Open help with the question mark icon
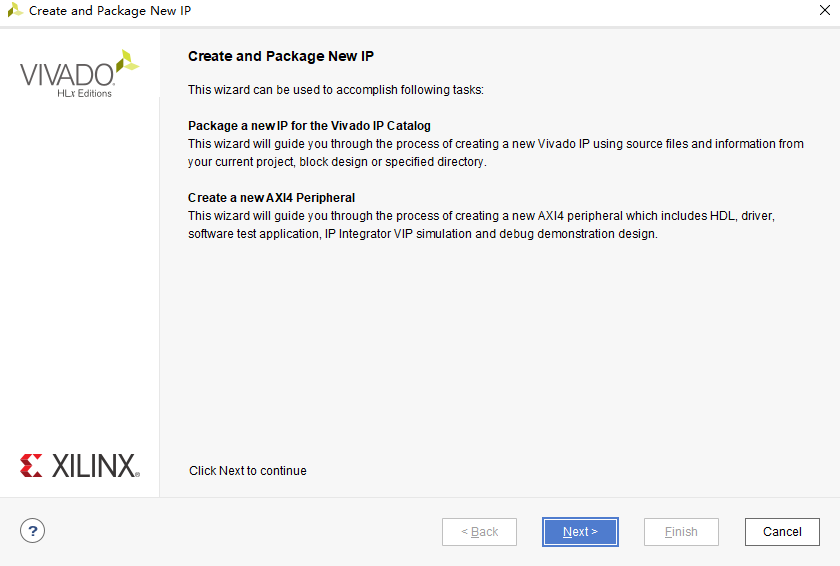This screenshot has width=840, height=566. click(33, 531)
